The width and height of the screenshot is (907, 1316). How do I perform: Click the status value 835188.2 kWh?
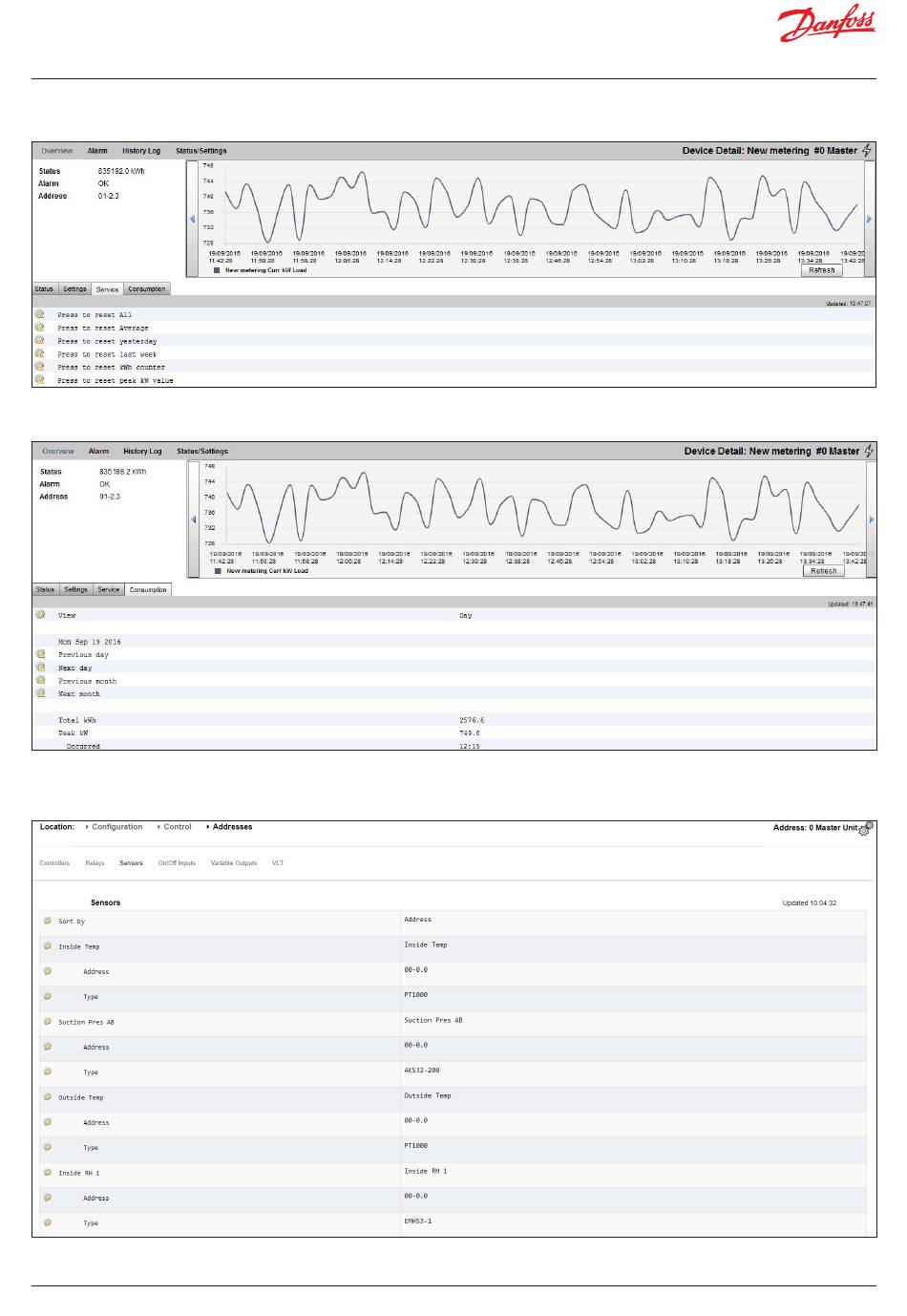[x=123, y=472]
